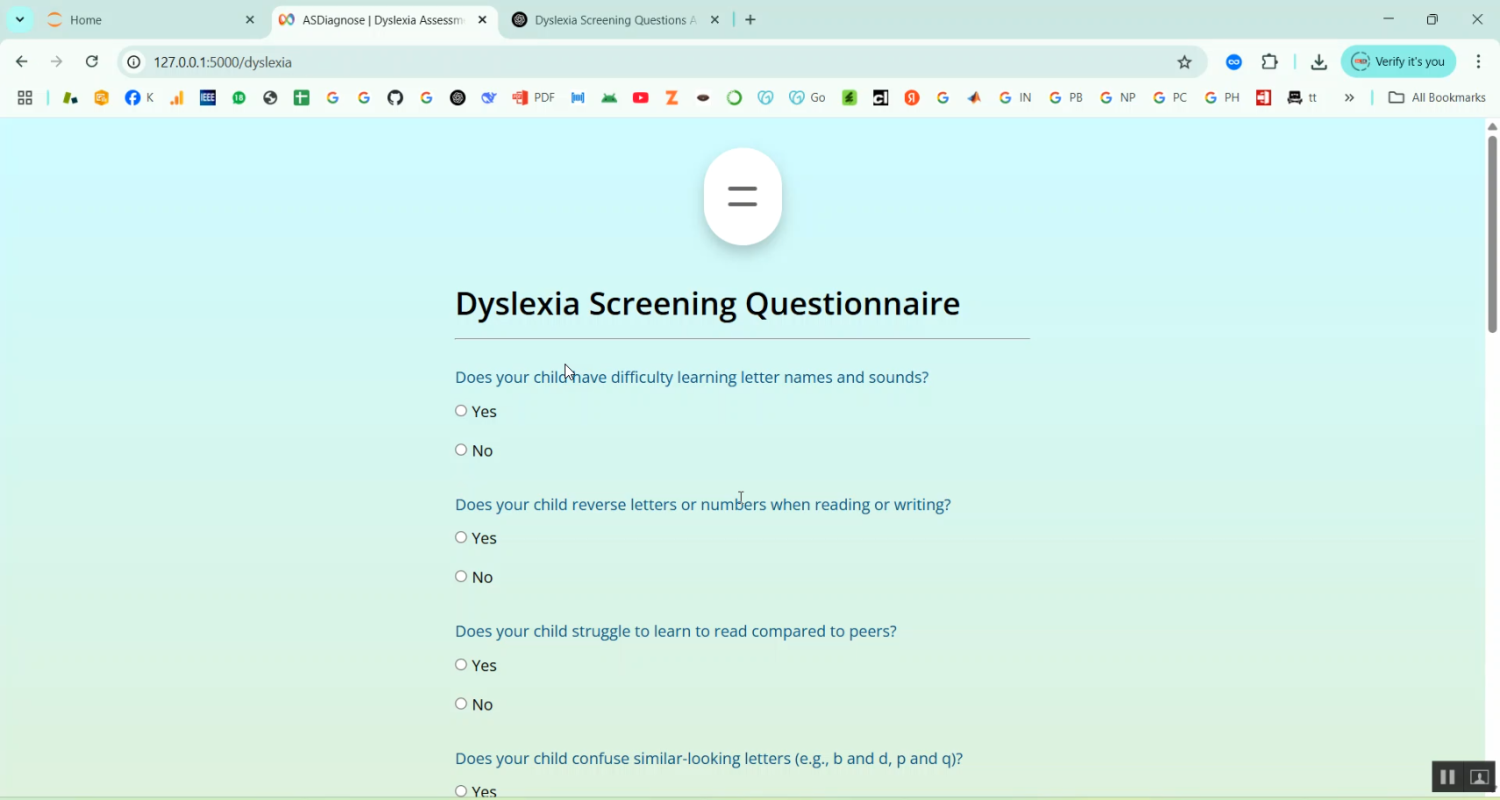Open the Facebook bookmark labeled K
This screenshot has width=1500, height=800.
pyautogui.click(x=139, y=98)
